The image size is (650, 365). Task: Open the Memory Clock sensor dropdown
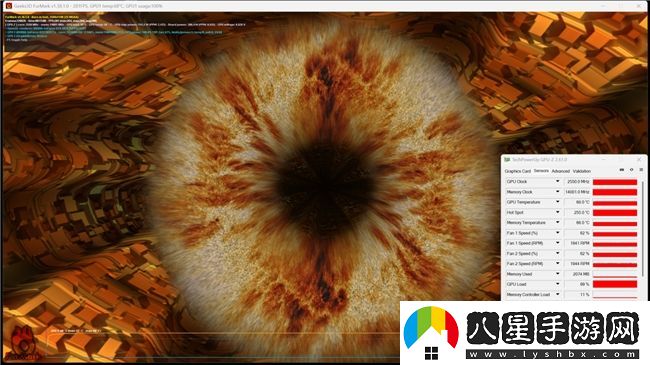tap(557, 192)
